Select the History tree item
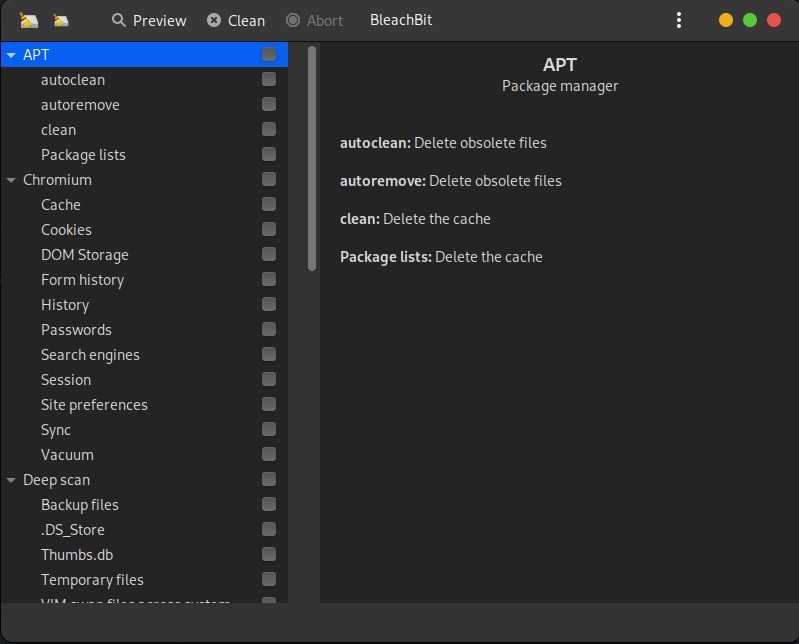The height and width of the screenshot is (644, 799). click(x=65, y=305)
